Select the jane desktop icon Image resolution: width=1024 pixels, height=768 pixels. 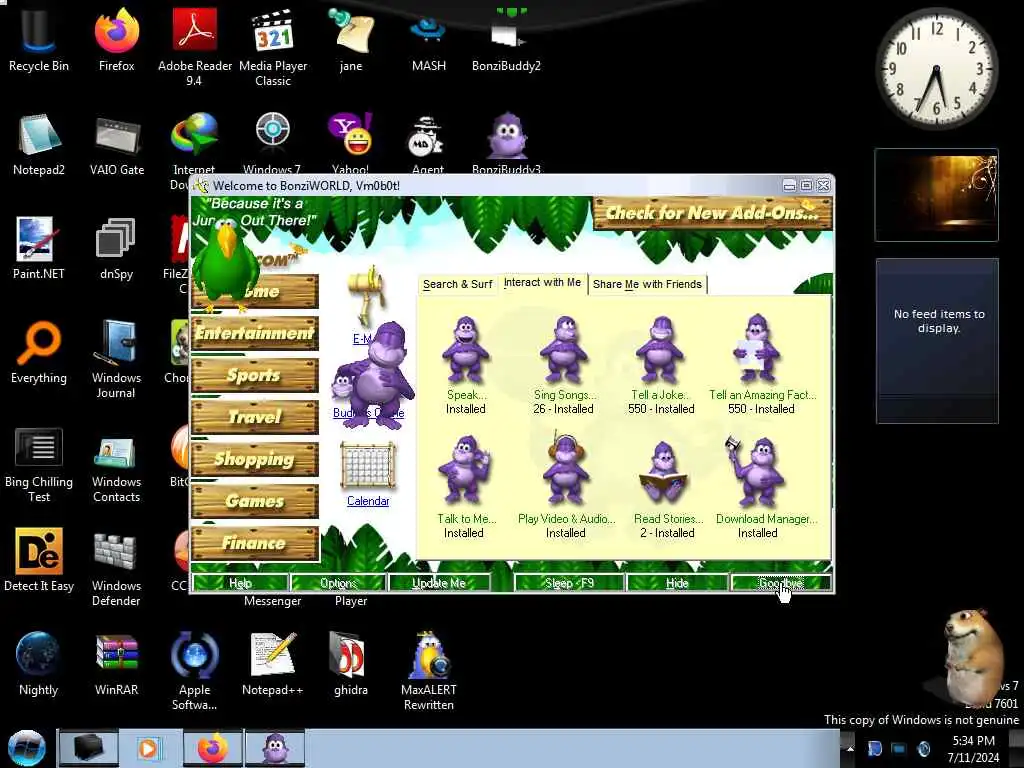351,40
